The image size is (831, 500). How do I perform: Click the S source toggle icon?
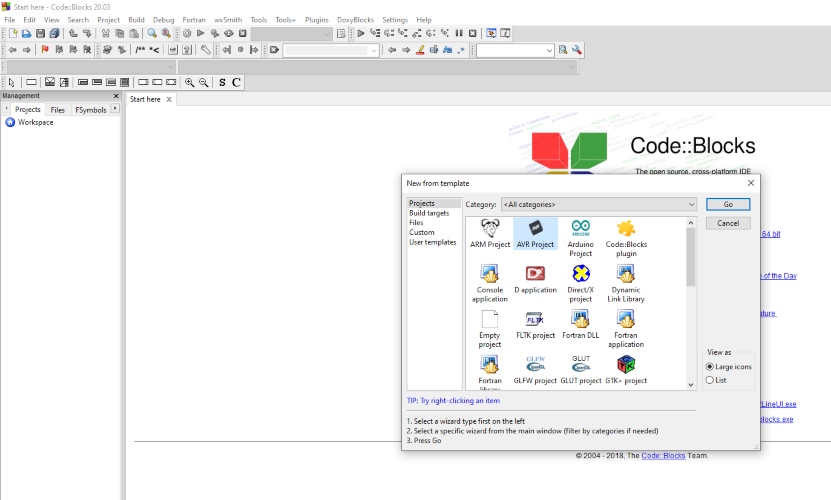(x=222, y=82)
